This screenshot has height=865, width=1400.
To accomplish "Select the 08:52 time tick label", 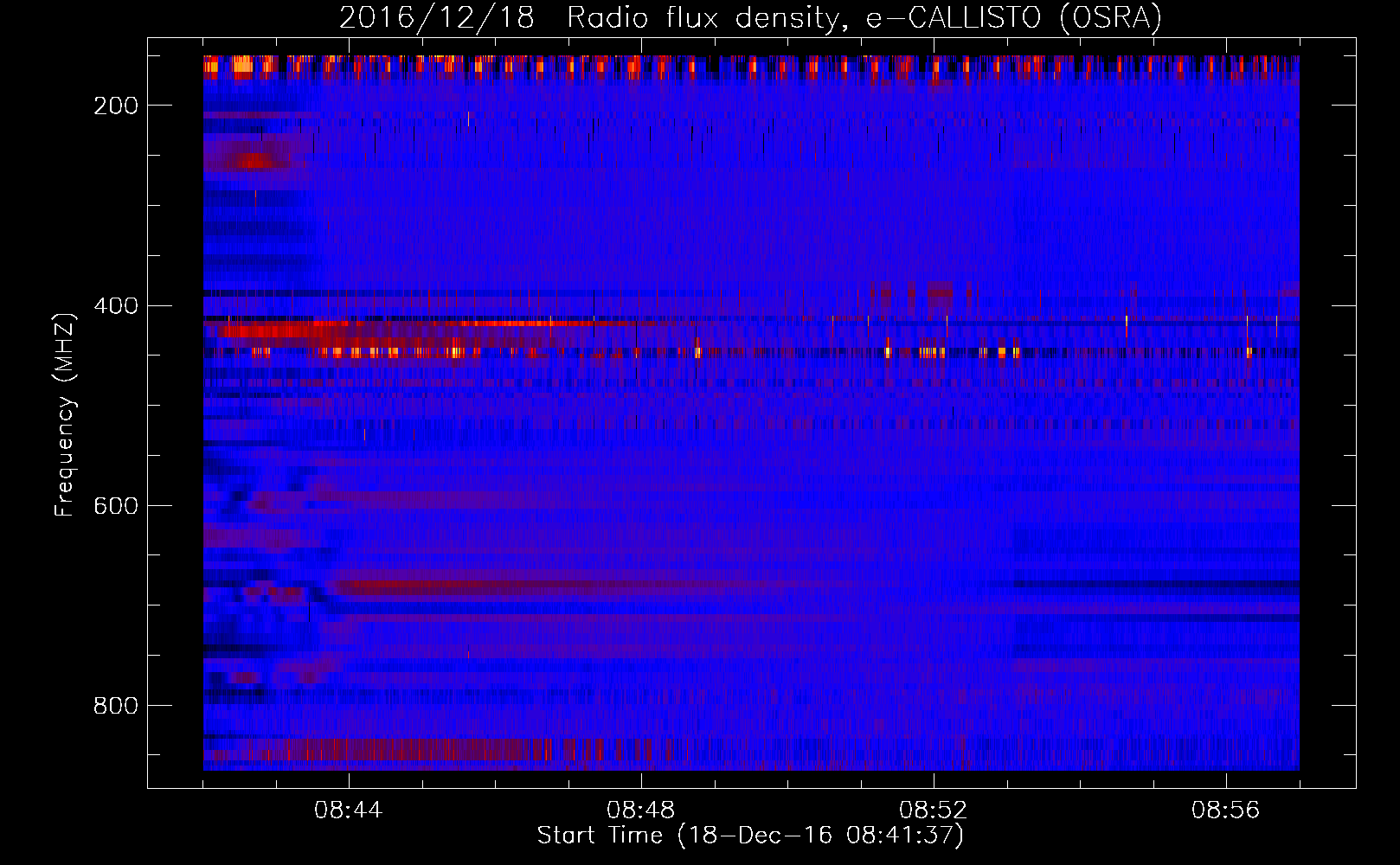I will click(x=934, y=811).
